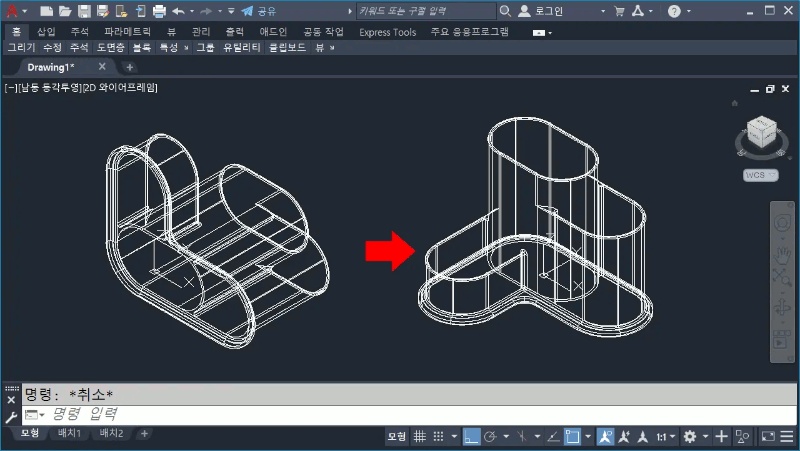Open the full navigation wheel tool
The height and width of the screenshot is (451, 800).
pos(782,222)
